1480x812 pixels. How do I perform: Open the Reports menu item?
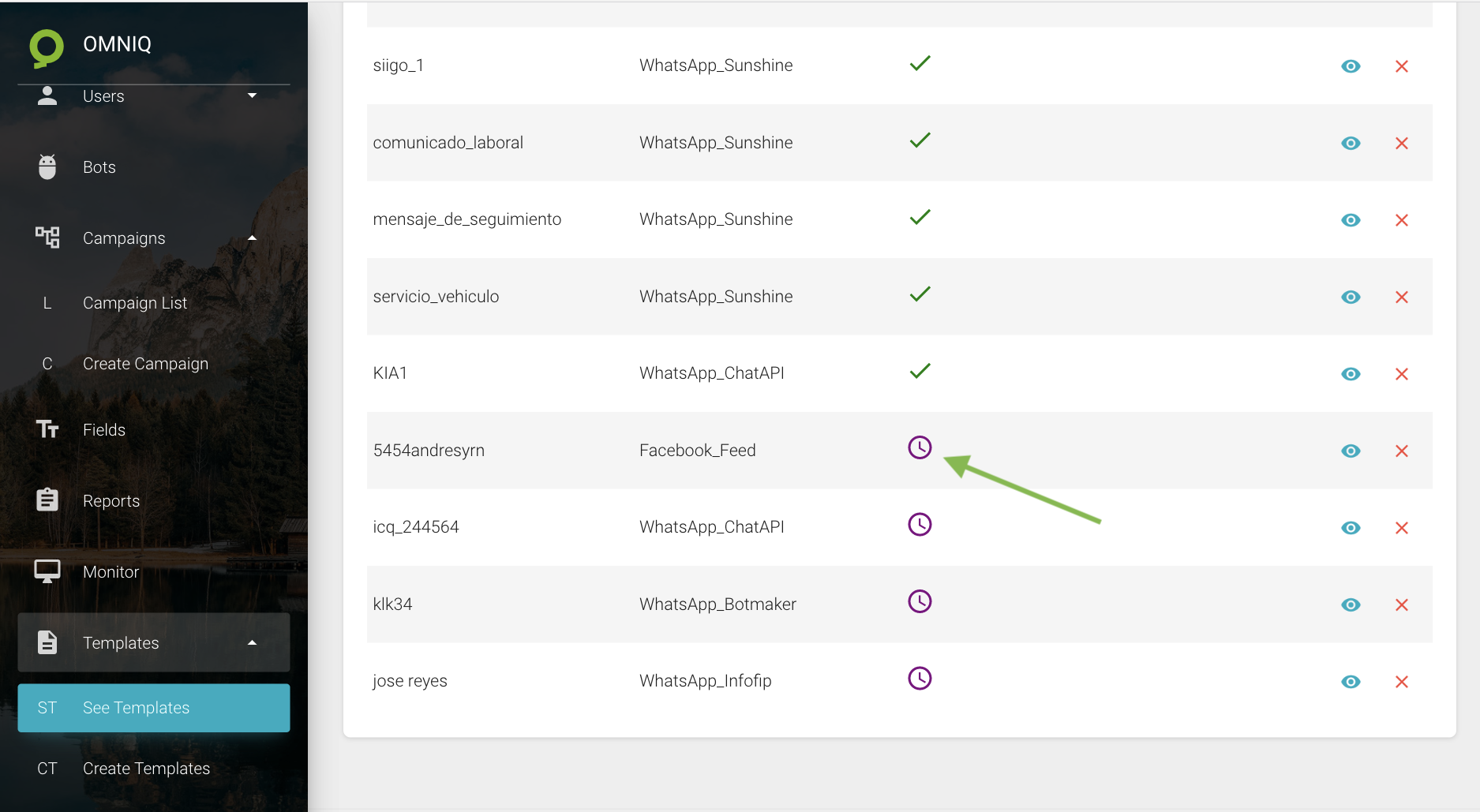coord(111,501)
